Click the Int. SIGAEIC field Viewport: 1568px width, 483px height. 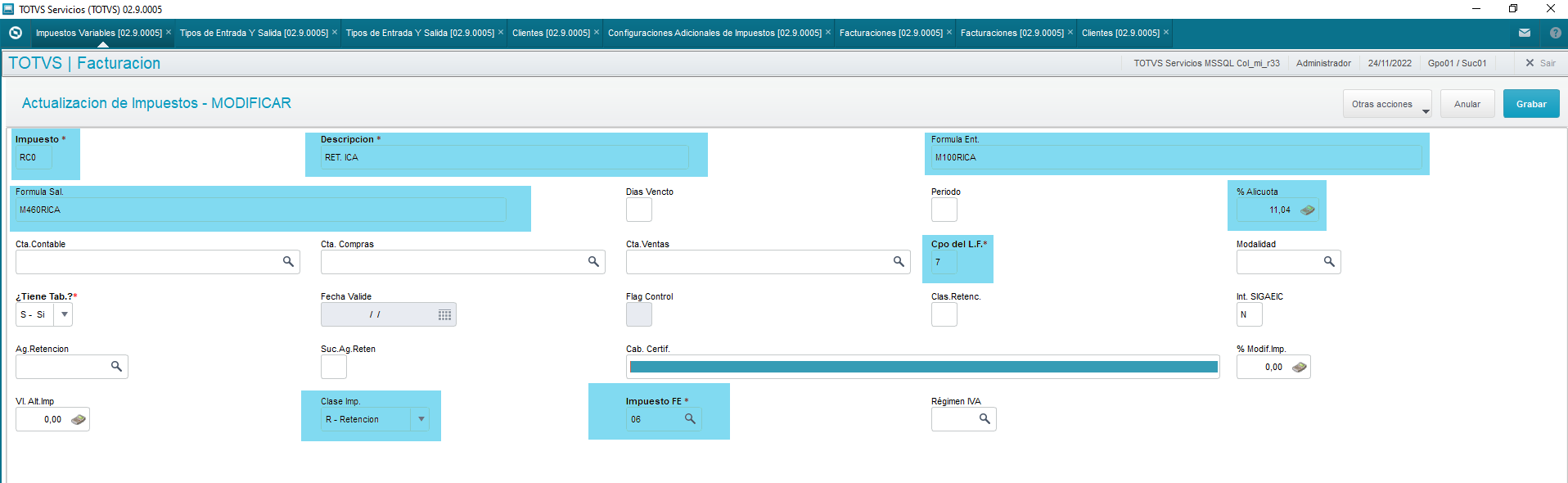[x=1250, y=314]
